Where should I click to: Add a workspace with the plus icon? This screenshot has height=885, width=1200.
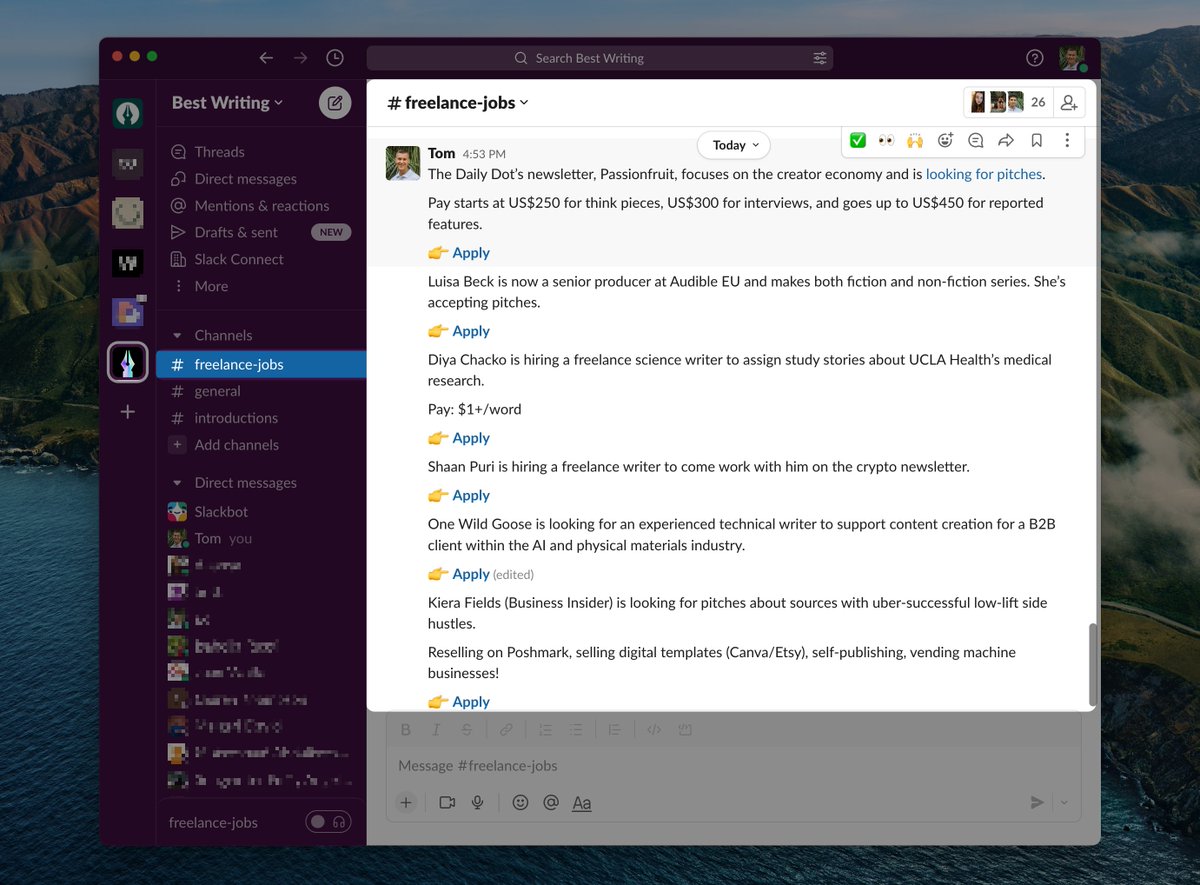click(x=127, y=412)
